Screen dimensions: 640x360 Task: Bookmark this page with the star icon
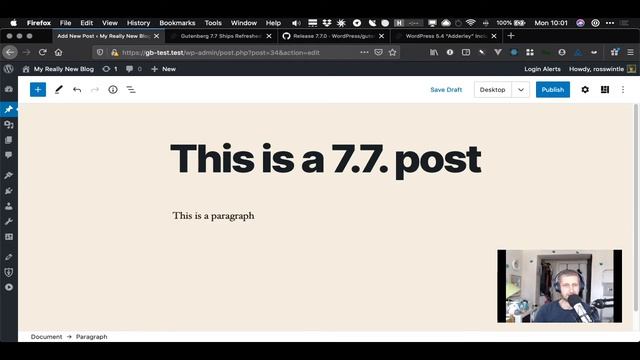(x=392, y=52)
